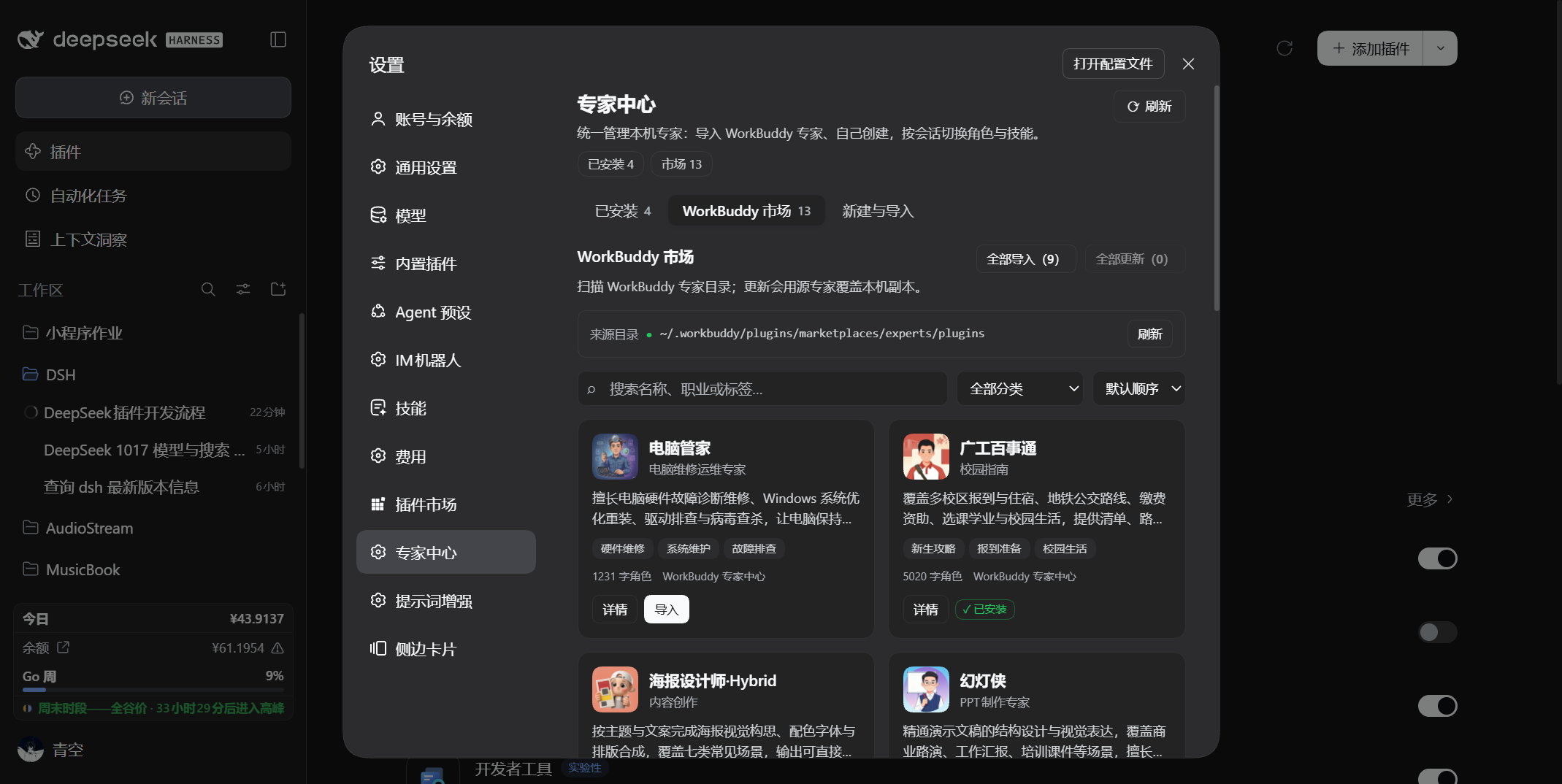
Task: Open 内置插件 settings section
Action: tap(446, 264)
